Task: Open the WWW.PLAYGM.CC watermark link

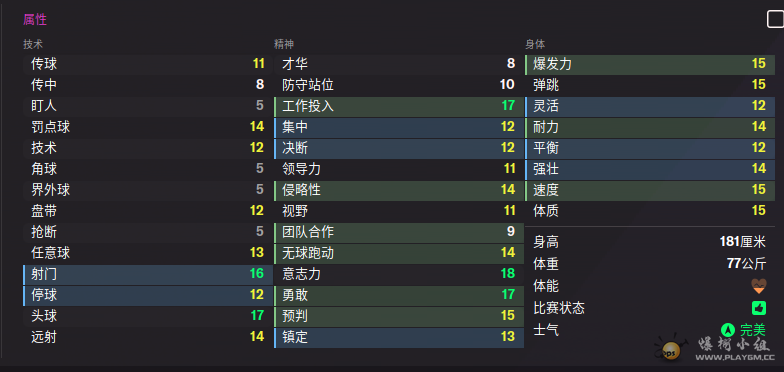Action: point(735,358)
